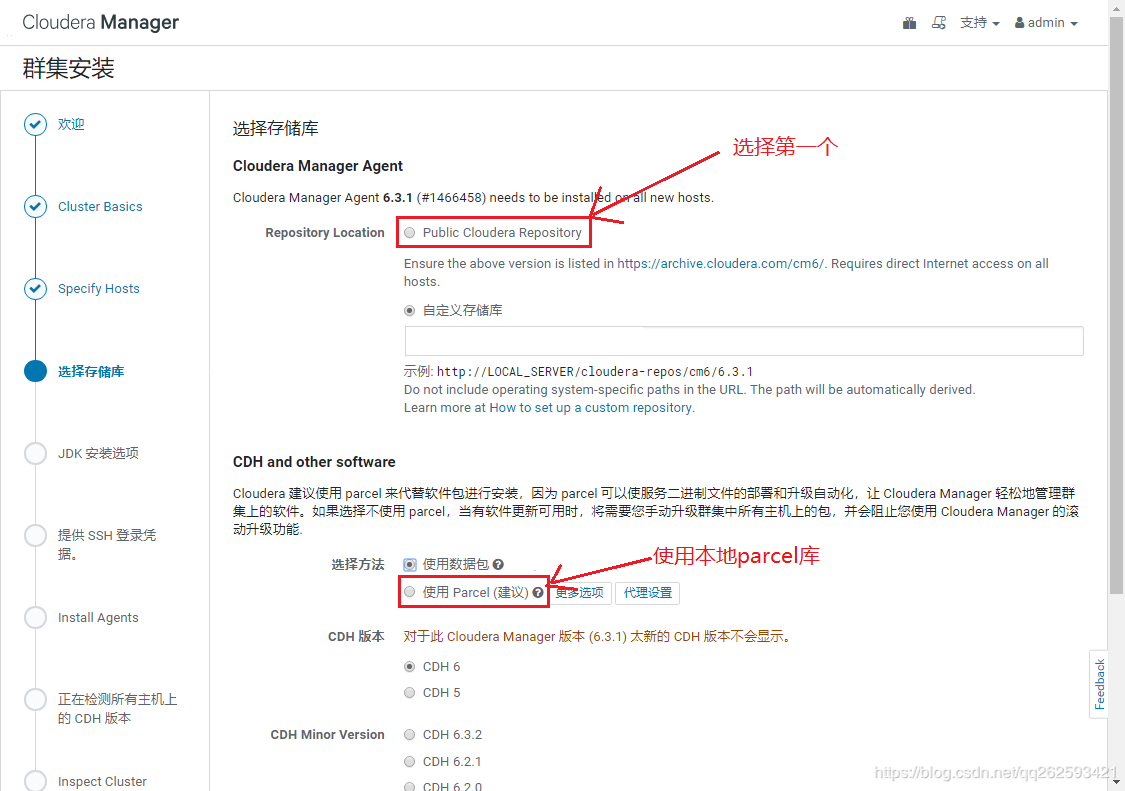The width and height of the screenshot is (1125, 791).
Task: Select 使用数据包 radio option
Action: pyautogui.click(x=410, y=564)
